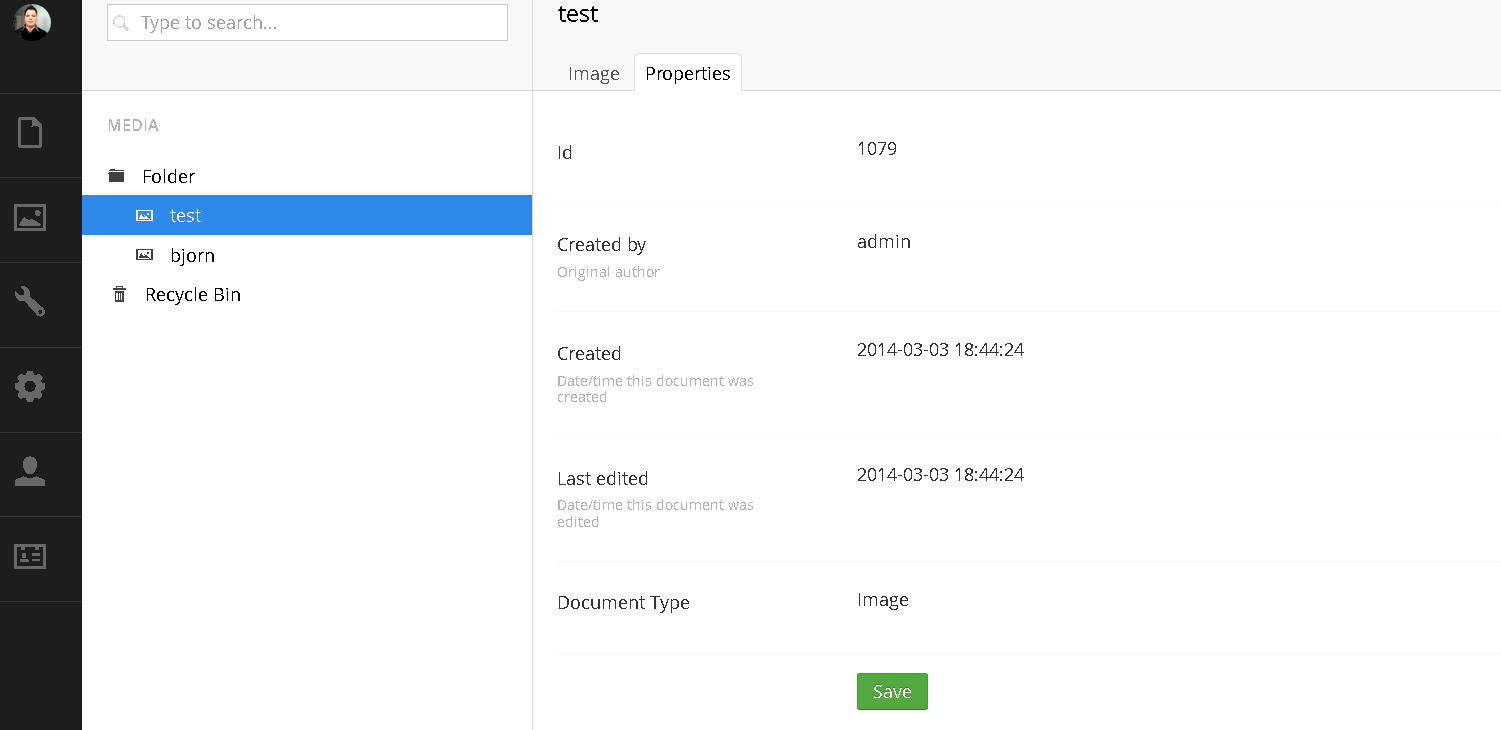Screen dimensions: 1501x730
Task: Open the Media section
Action: pyautogui.click(x=30, y=218)
